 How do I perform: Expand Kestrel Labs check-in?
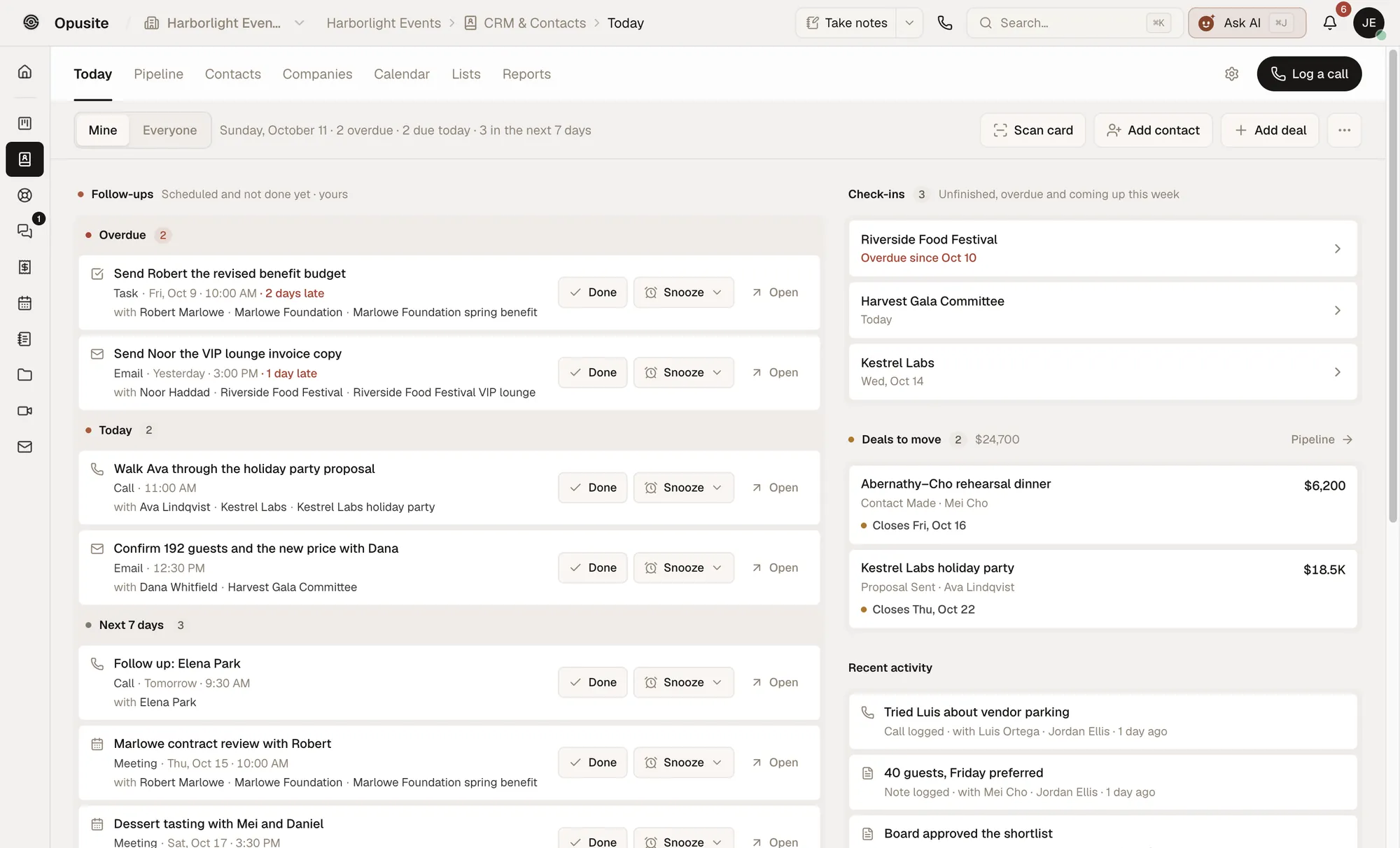pos(1102,372)
